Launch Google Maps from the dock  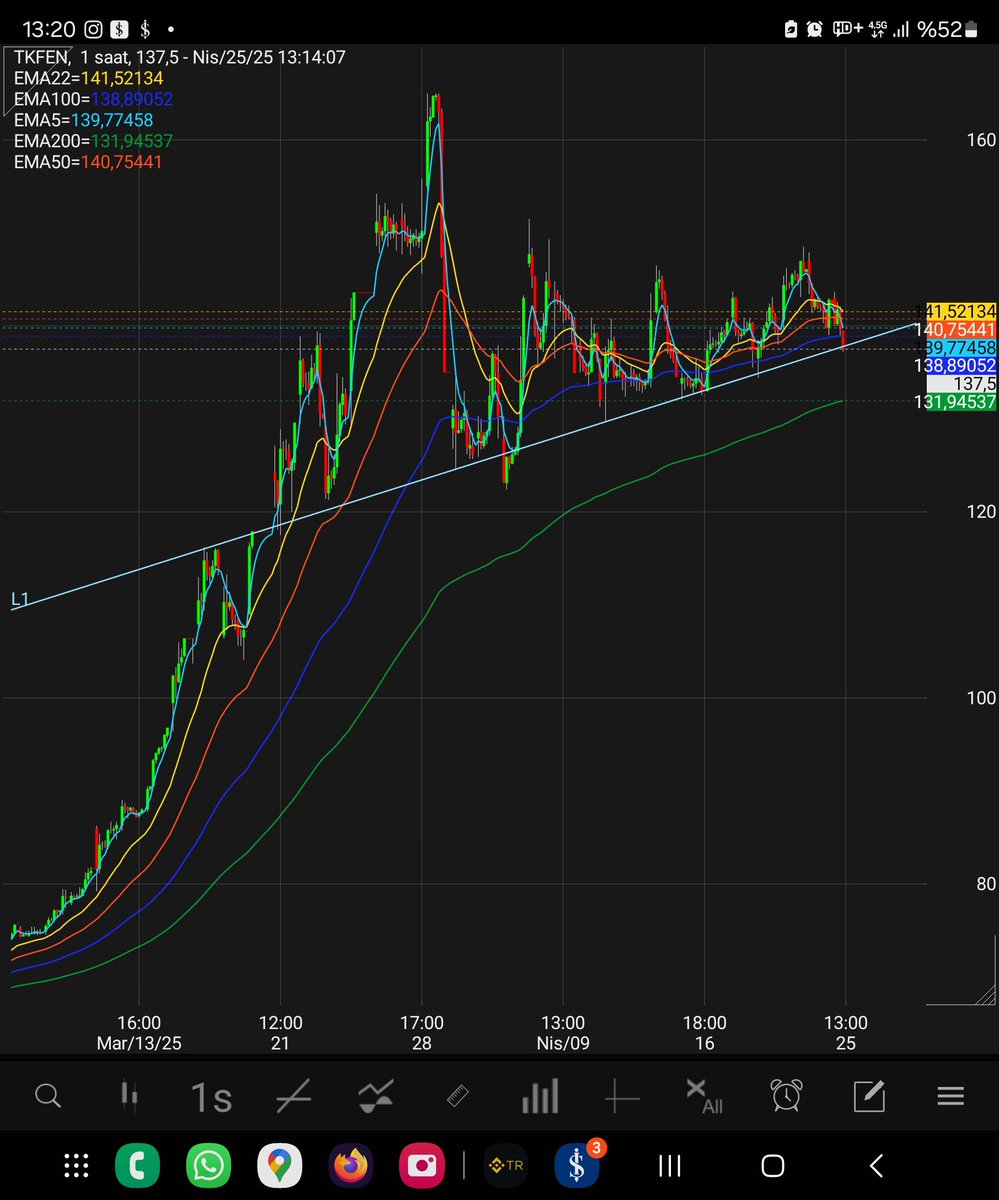tap(280, 1165)
